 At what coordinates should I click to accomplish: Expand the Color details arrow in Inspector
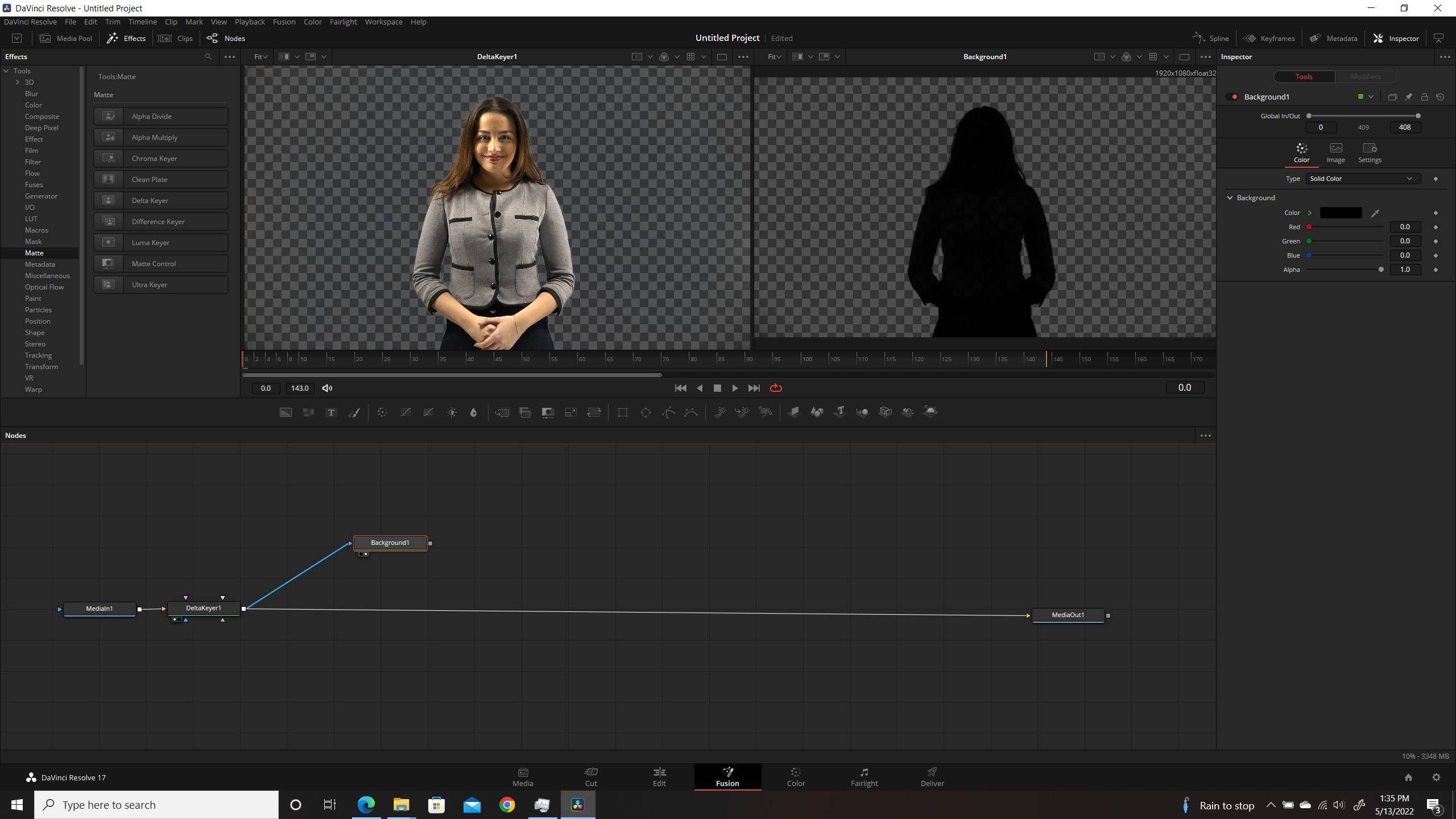[1309, 213]
